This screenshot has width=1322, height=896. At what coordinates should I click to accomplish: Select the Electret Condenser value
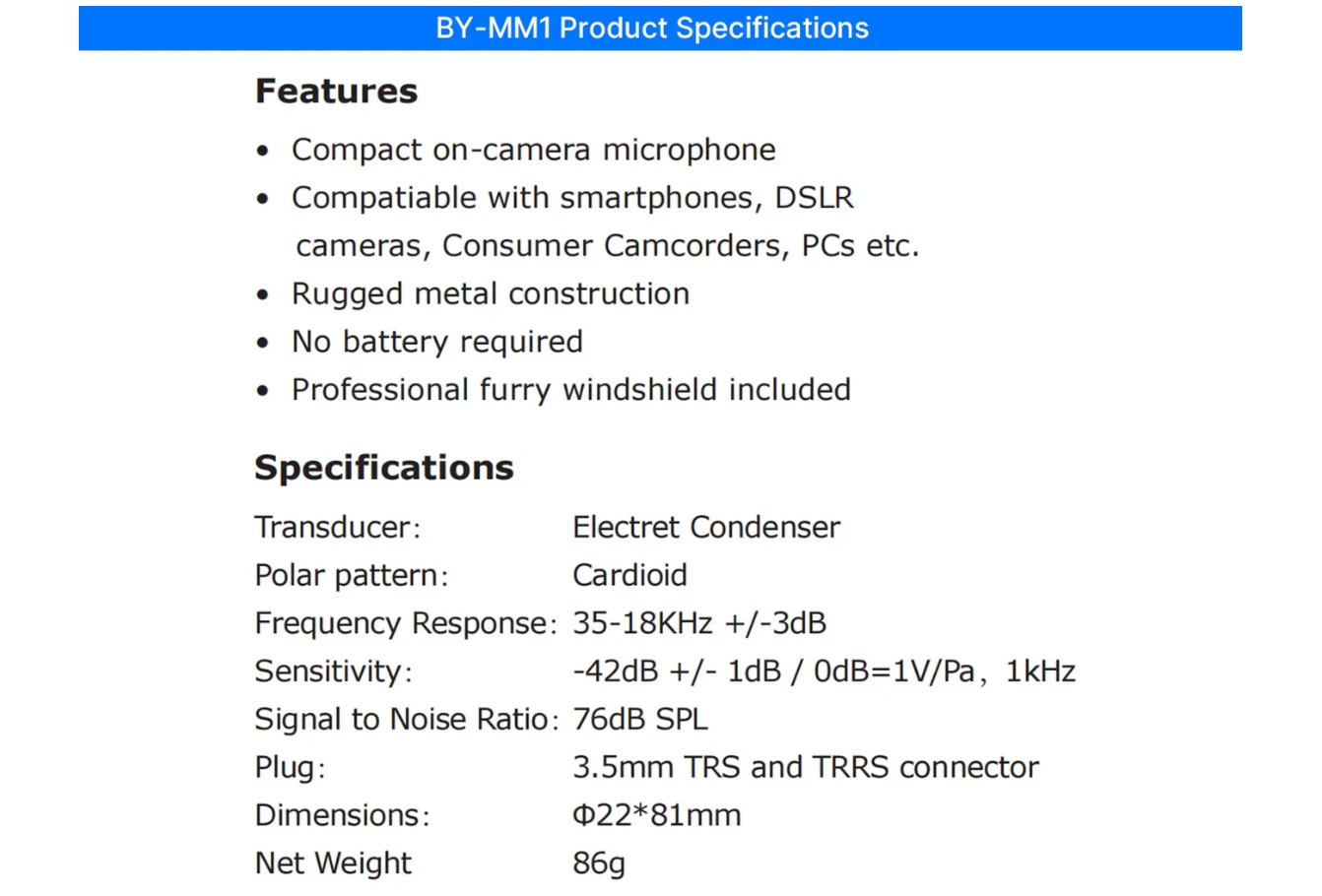706,528
